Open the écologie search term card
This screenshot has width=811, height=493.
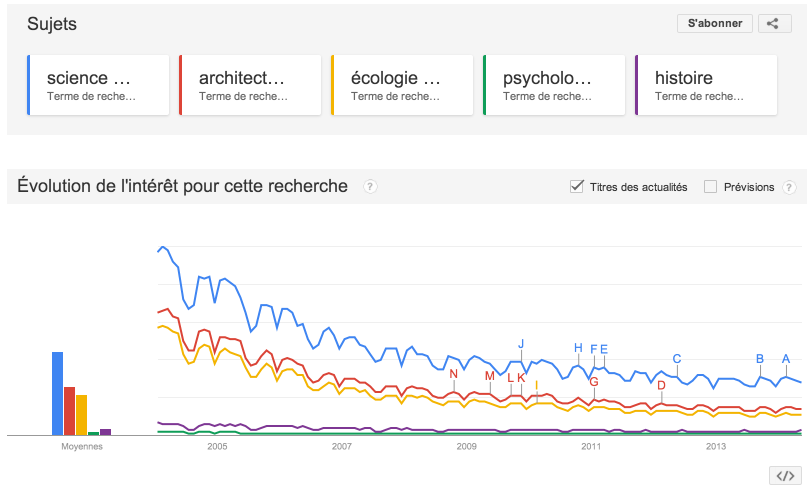click(402, 85)
